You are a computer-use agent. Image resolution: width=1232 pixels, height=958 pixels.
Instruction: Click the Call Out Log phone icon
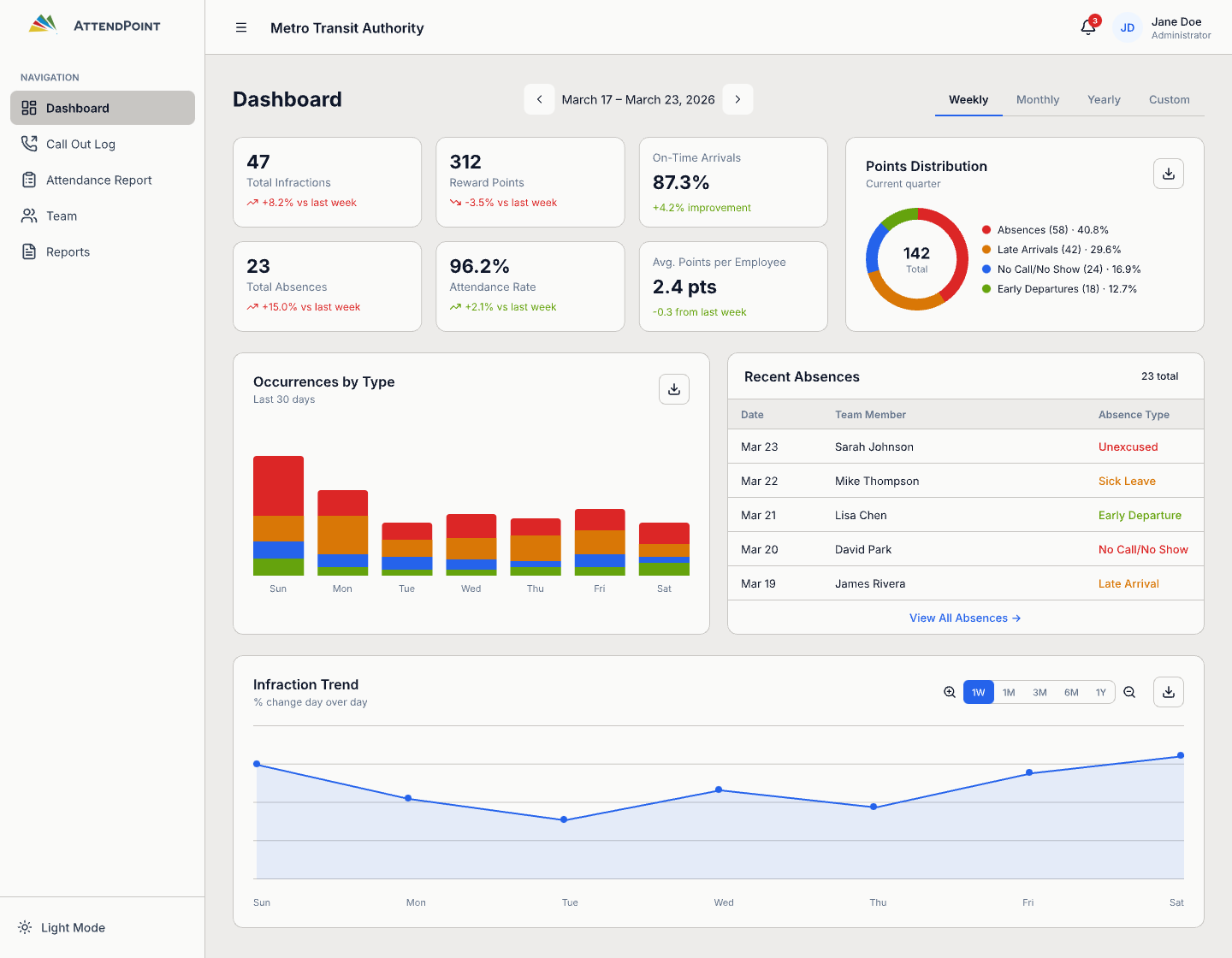pos(29,144)
